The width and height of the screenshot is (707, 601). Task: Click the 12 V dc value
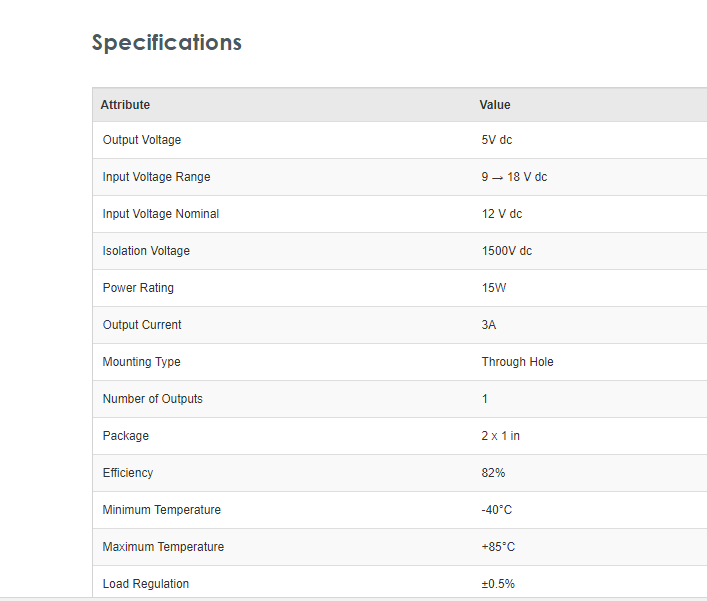coord(502,214)
